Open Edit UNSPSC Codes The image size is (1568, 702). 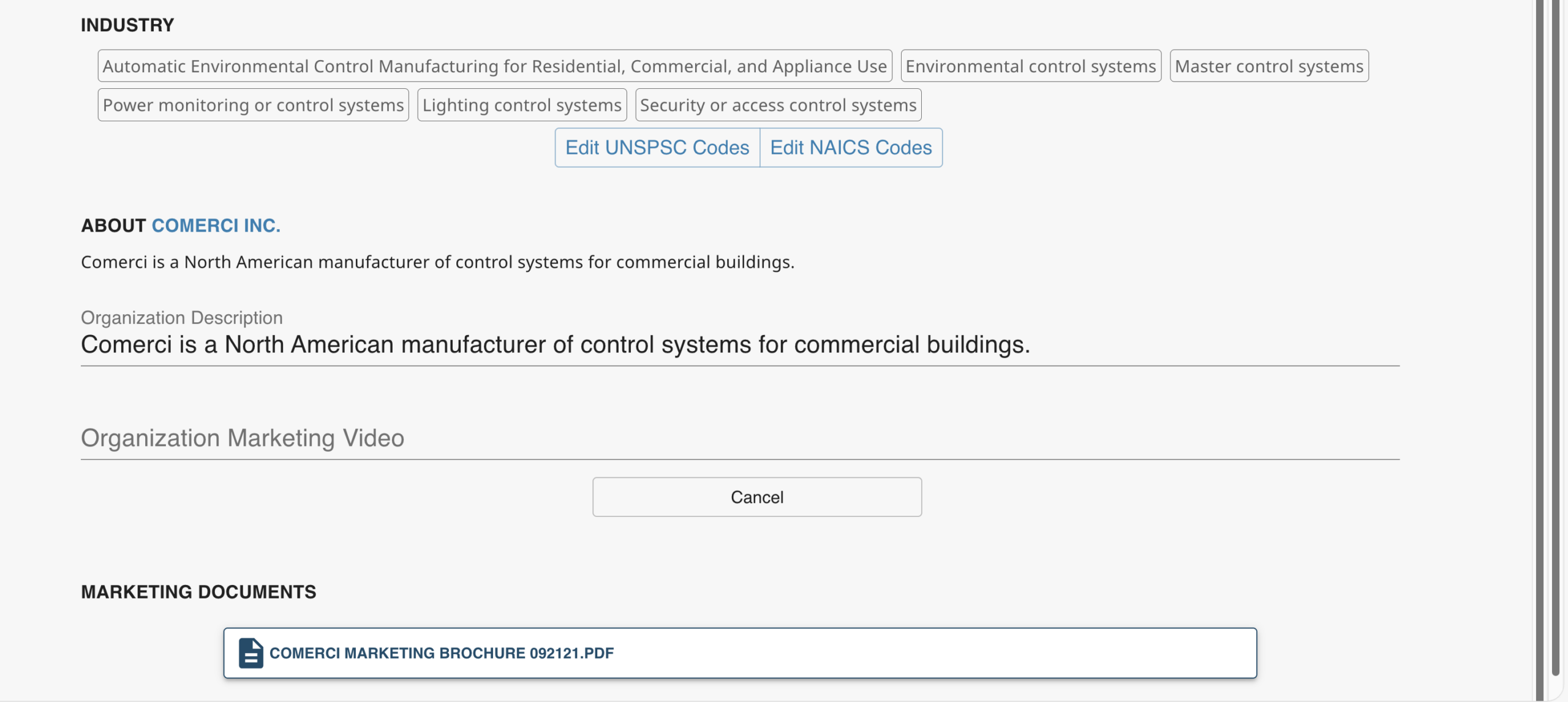tap(657, 148)
